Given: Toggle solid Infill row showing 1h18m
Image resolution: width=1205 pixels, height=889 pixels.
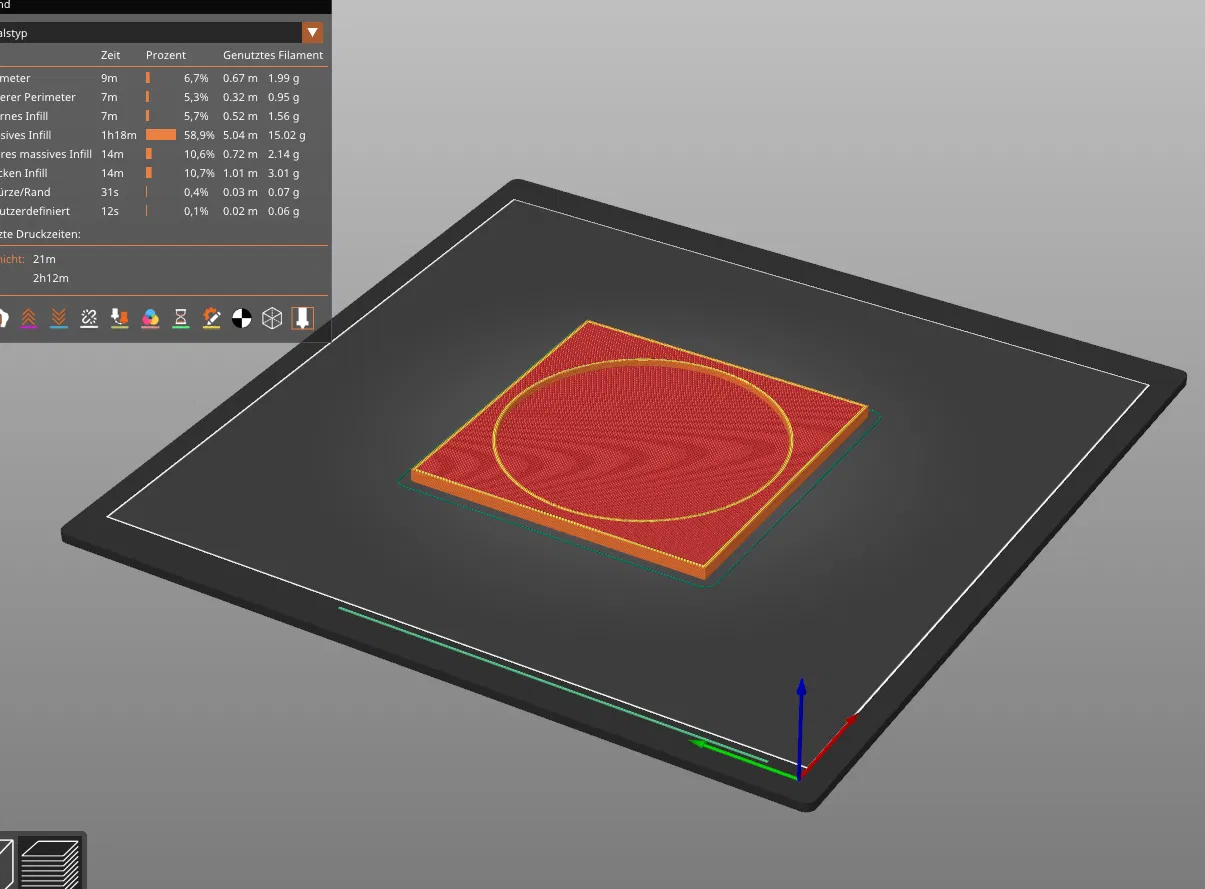Looking at the screenshot, I should click(162, 135).
